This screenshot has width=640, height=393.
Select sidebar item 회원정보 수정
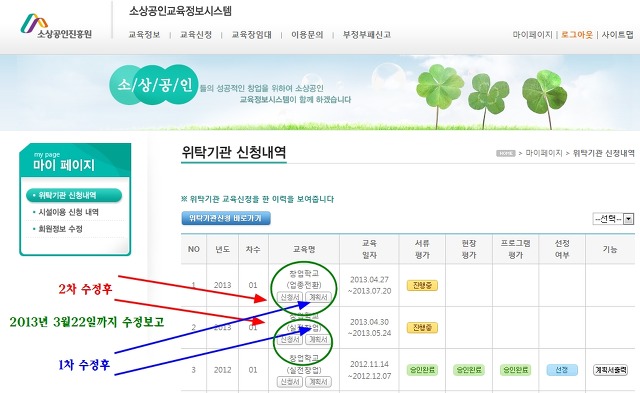60,229
